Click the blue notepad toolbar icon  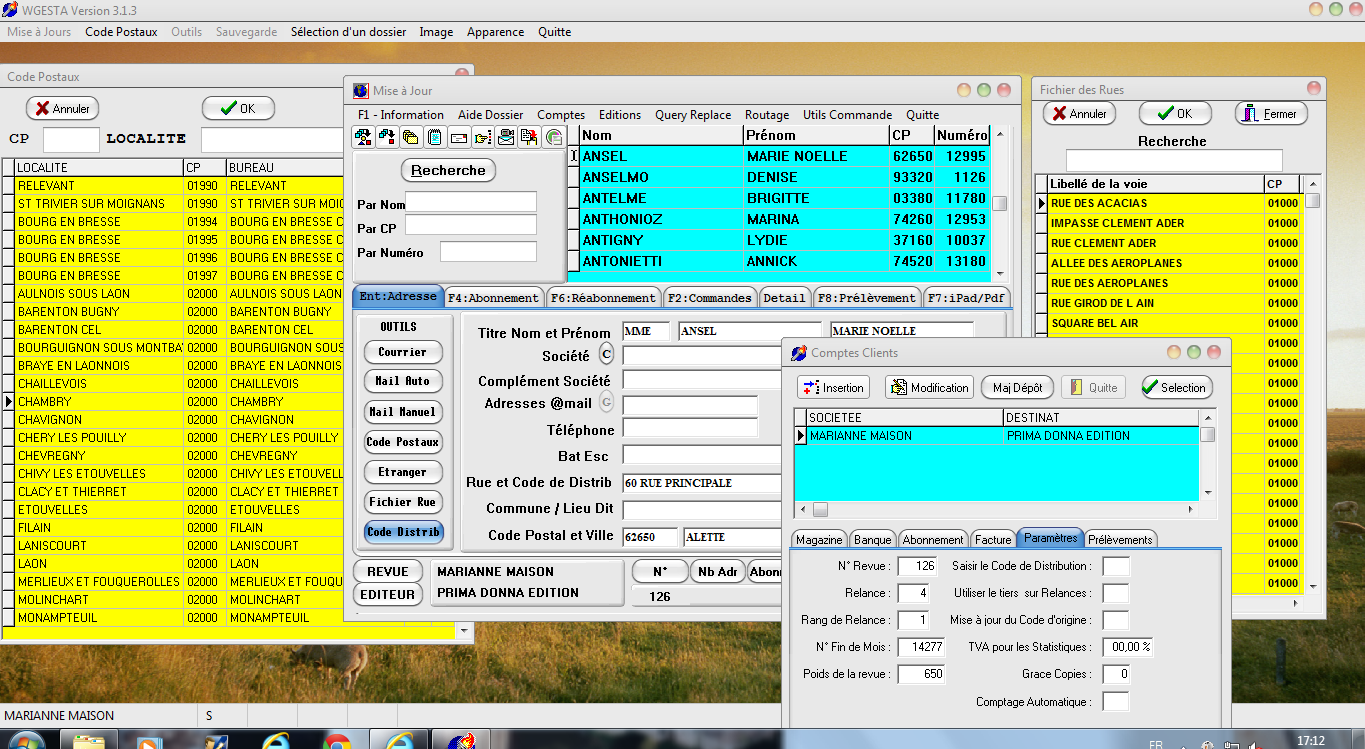(x=435, y=137)
